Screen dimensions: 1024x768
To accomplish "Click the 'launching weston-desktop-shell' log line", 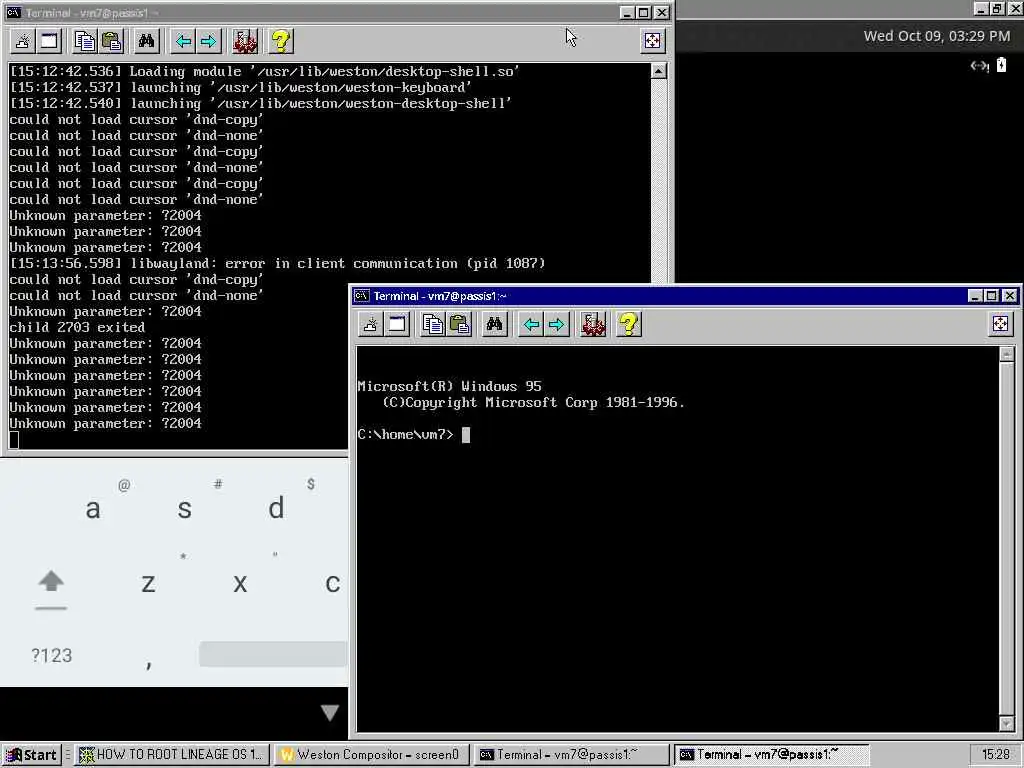I will pos(261,103).
